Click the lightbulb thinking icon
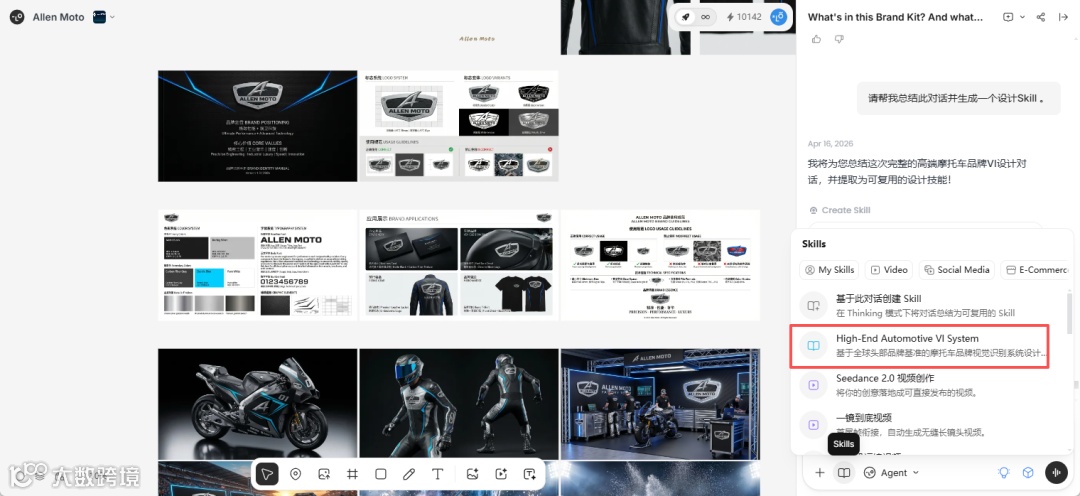 (x=1004, y=473)
